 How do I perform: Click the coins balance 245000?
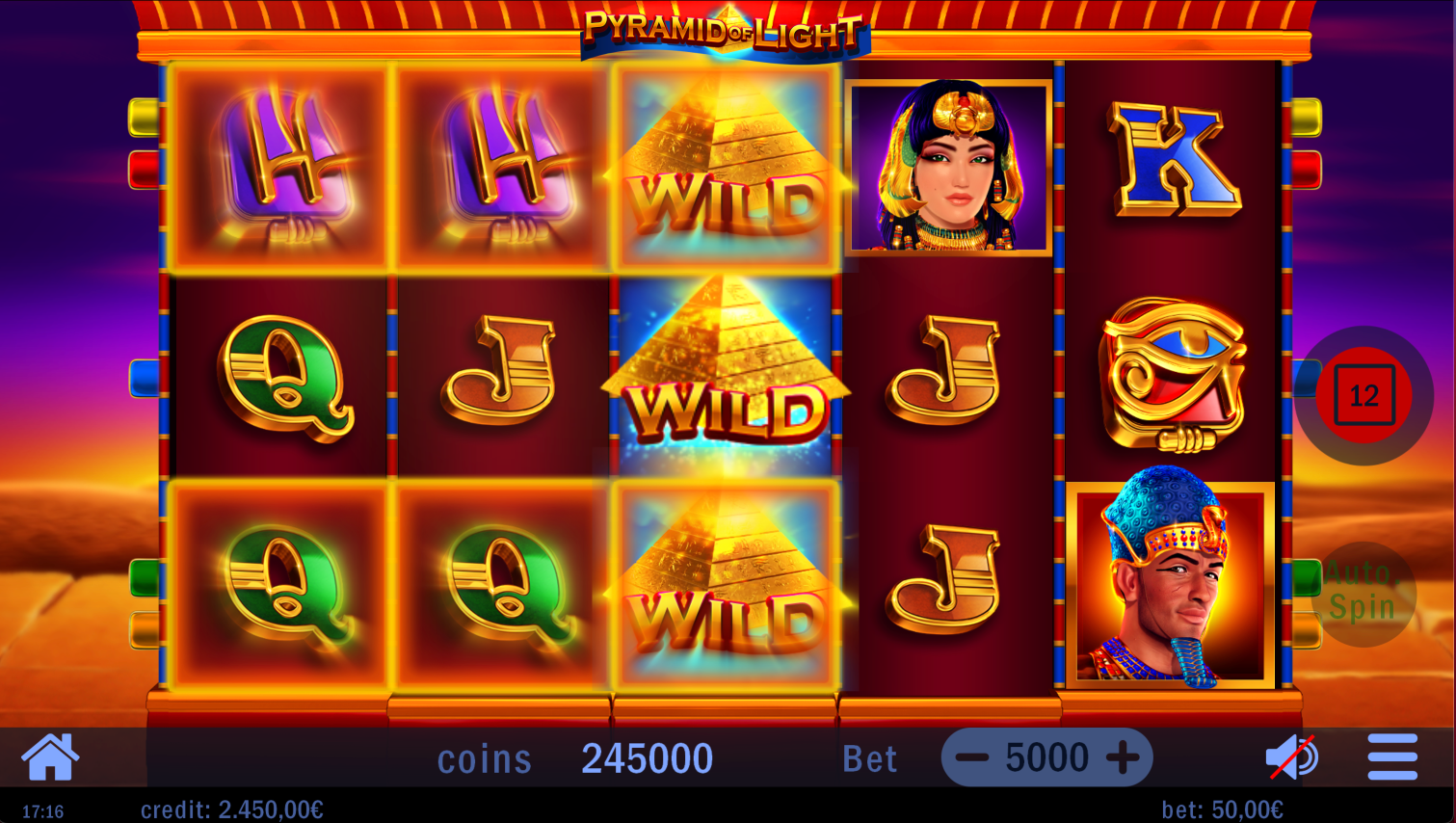pyautogui.click(x=647, y=758)
